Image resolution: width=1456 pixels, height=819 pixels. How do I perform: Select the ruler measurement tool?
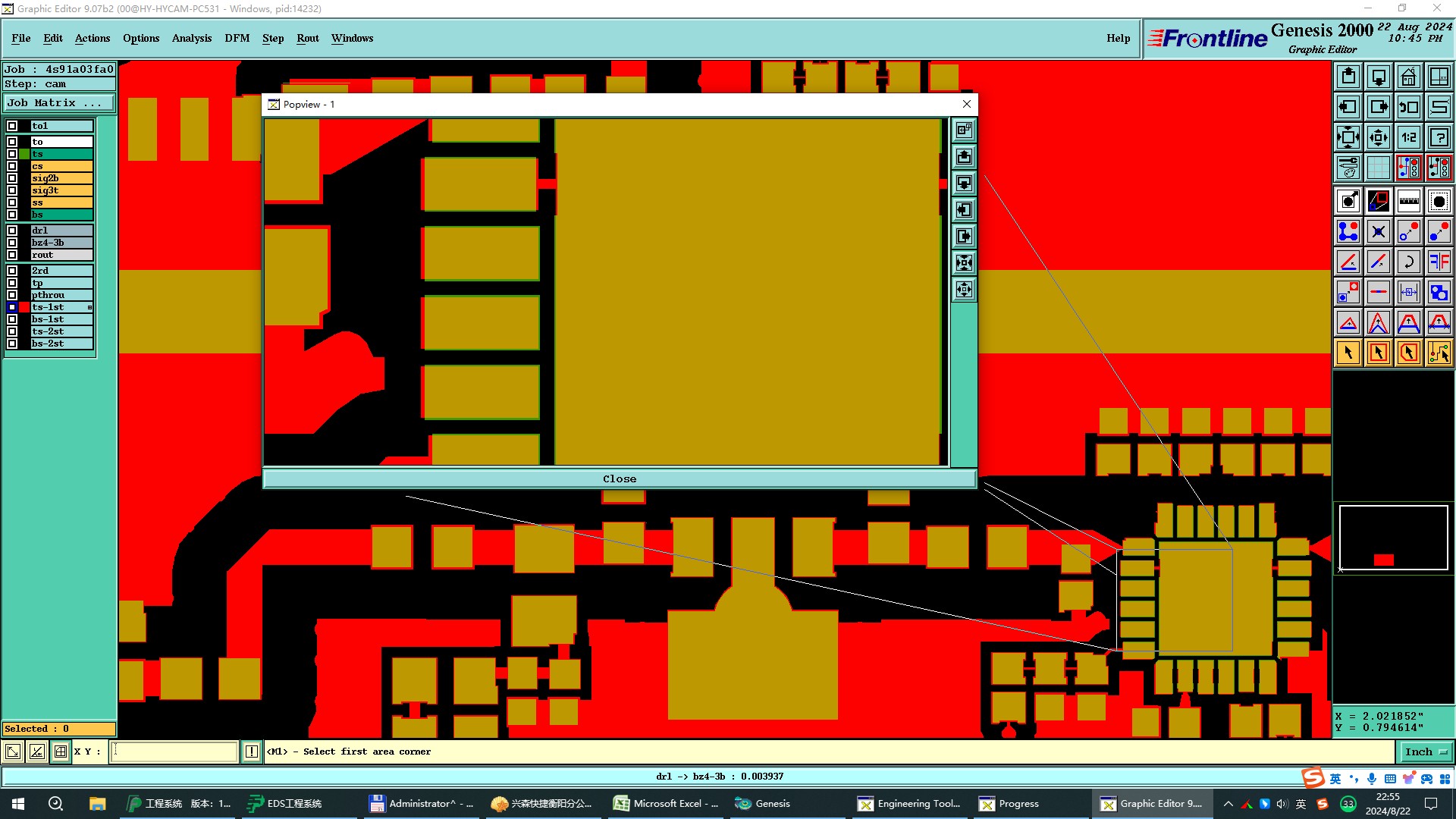pyautogui.click(x=1408, y=201)
